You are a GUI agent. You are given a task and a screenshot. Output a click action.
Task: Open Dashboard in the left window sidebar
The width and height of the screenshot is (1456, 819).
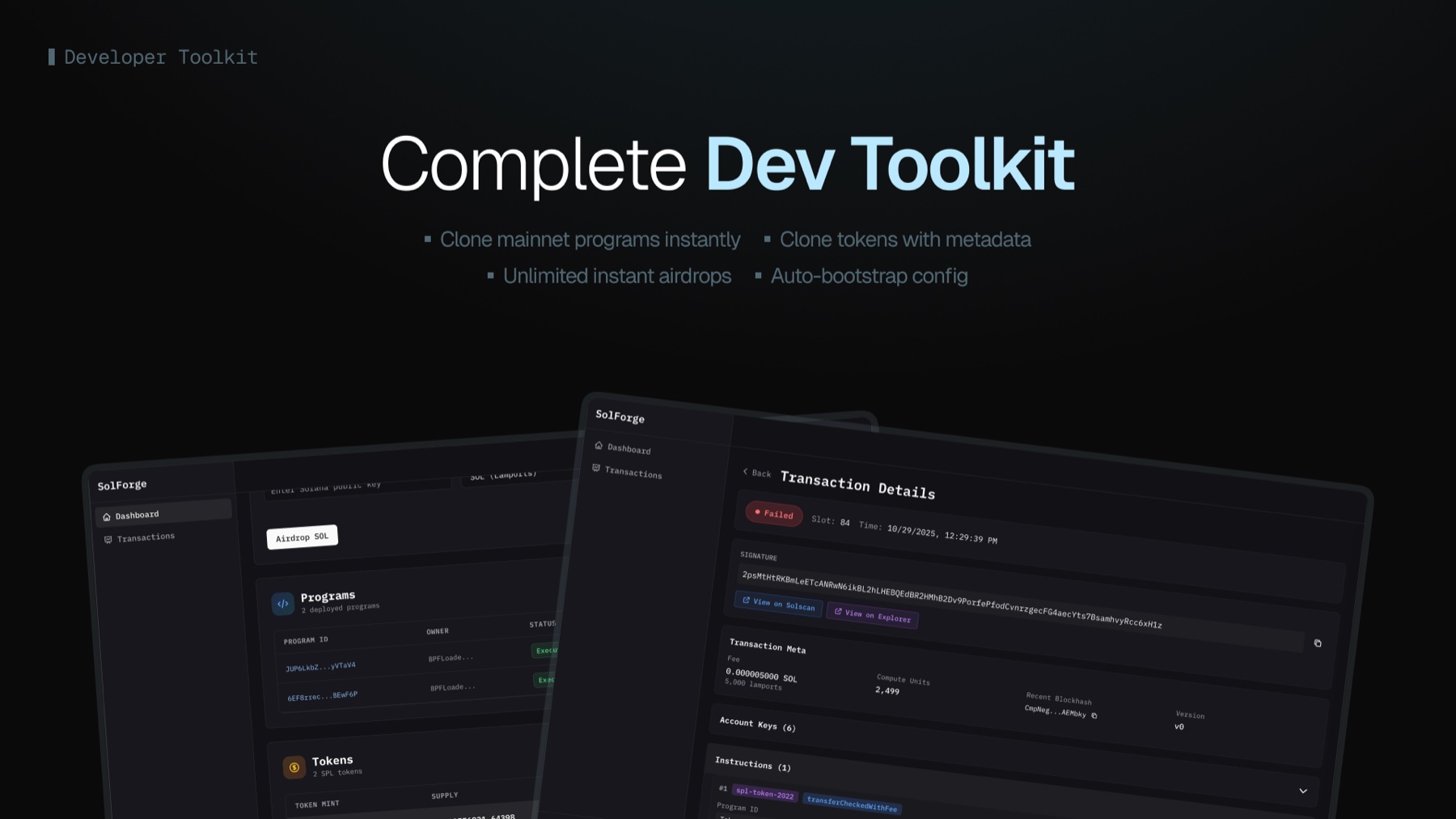pyautogui.click(x=163, y=513)
